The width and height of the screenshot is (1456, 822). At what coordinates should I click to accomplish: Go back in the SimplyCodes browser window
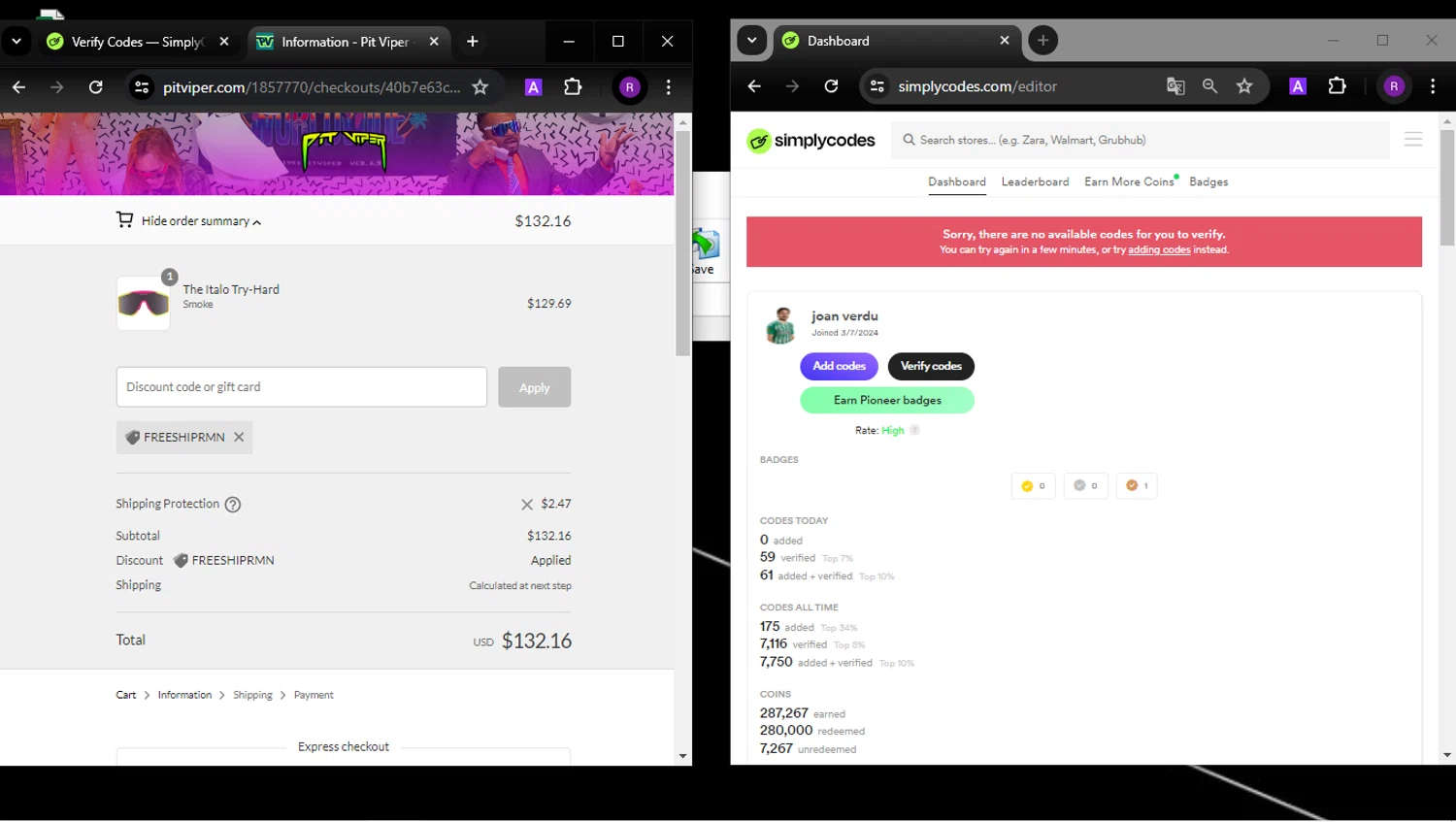pos(754,86)
